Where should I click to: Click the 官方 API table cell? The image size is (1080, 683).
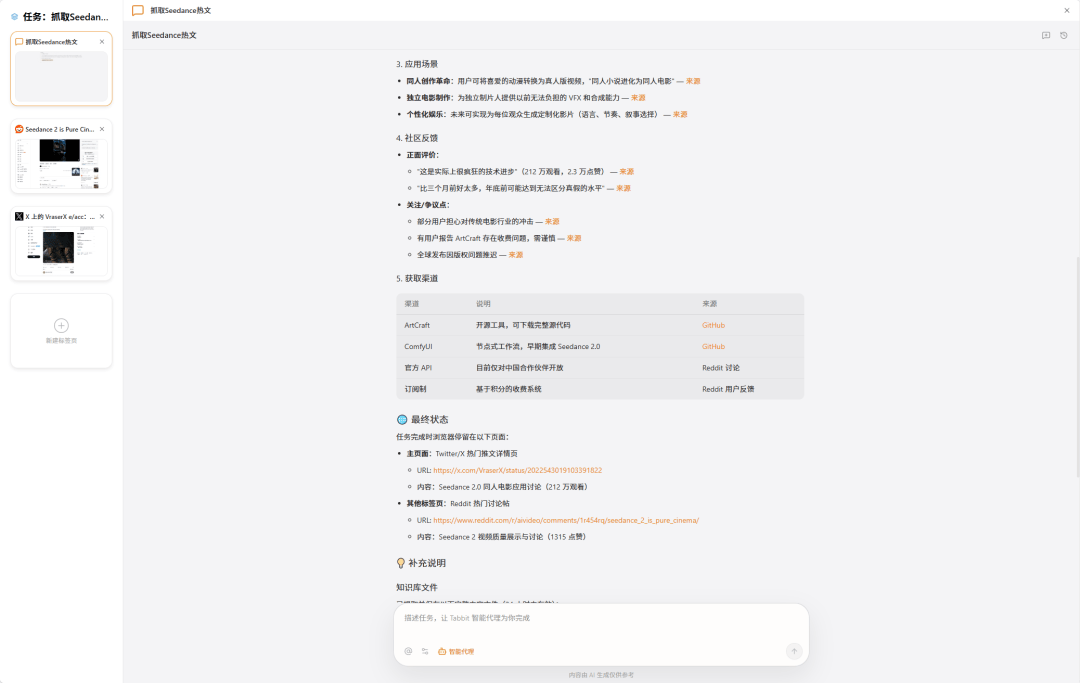pyautogui.click(x=418, y=368)
